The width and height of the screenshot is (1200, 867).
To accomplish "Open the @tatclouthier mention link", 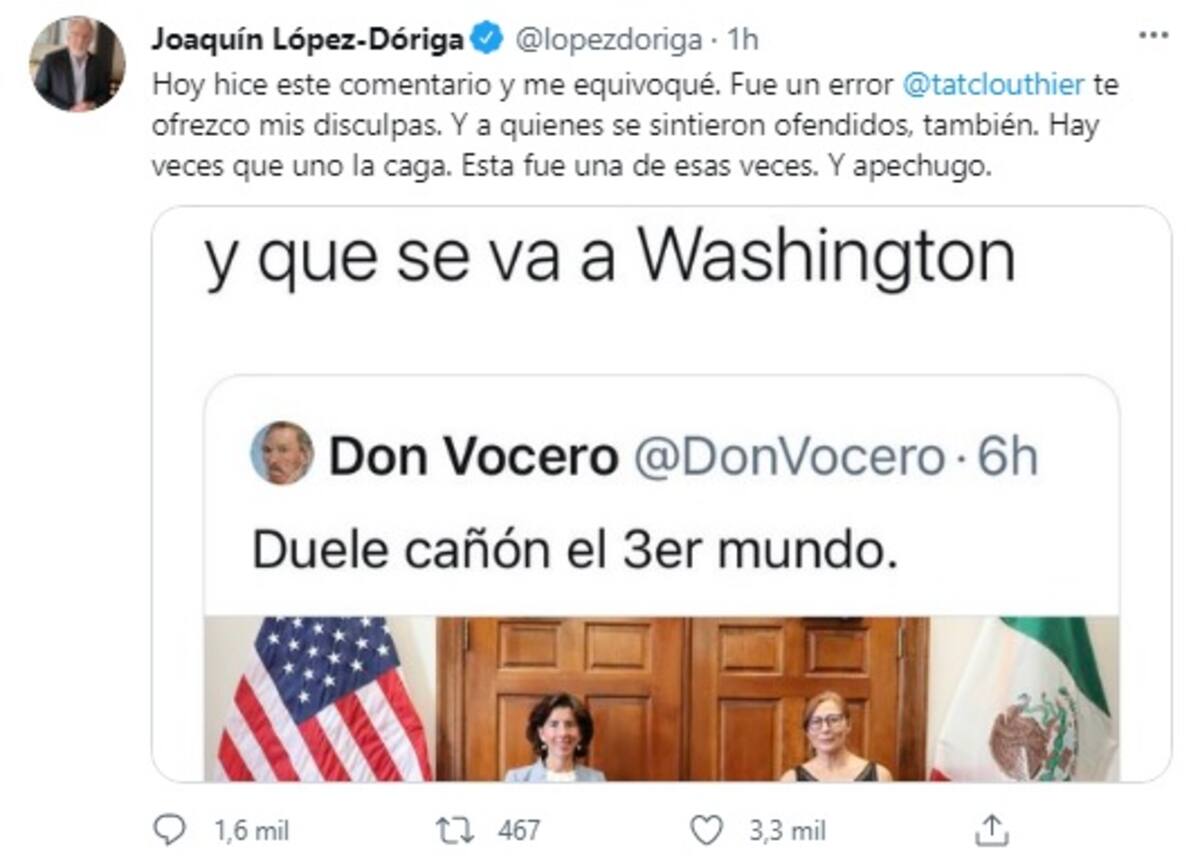I will click(994, 85).
